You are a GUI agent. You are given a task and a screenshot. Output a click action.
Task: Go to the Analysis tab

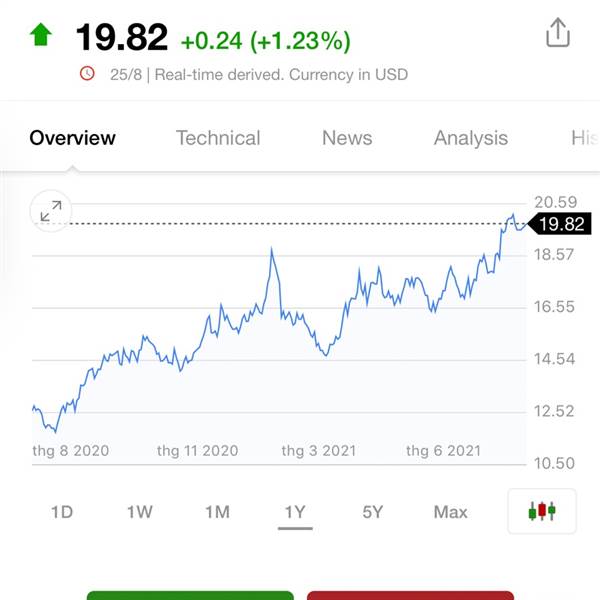click(x=470, y=138)
